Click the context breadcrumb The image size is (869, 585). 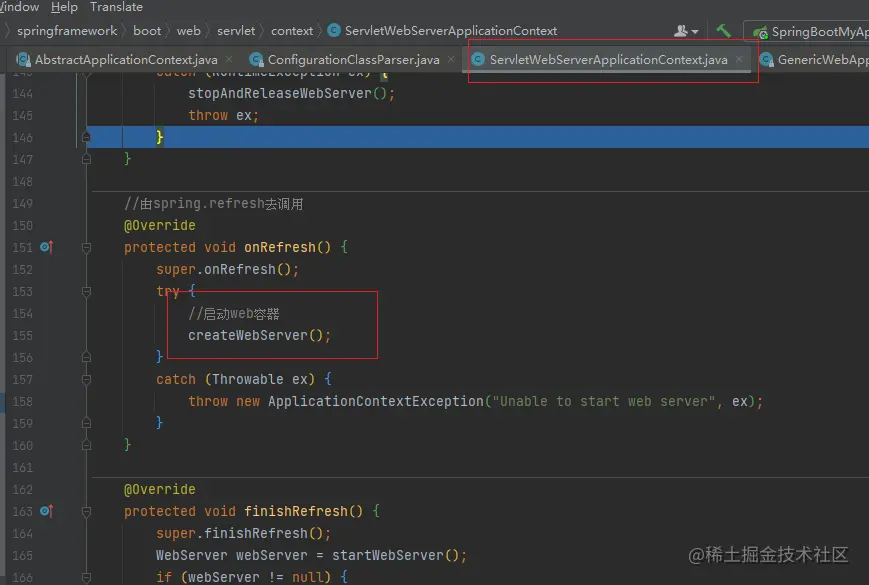click(292, 30)
